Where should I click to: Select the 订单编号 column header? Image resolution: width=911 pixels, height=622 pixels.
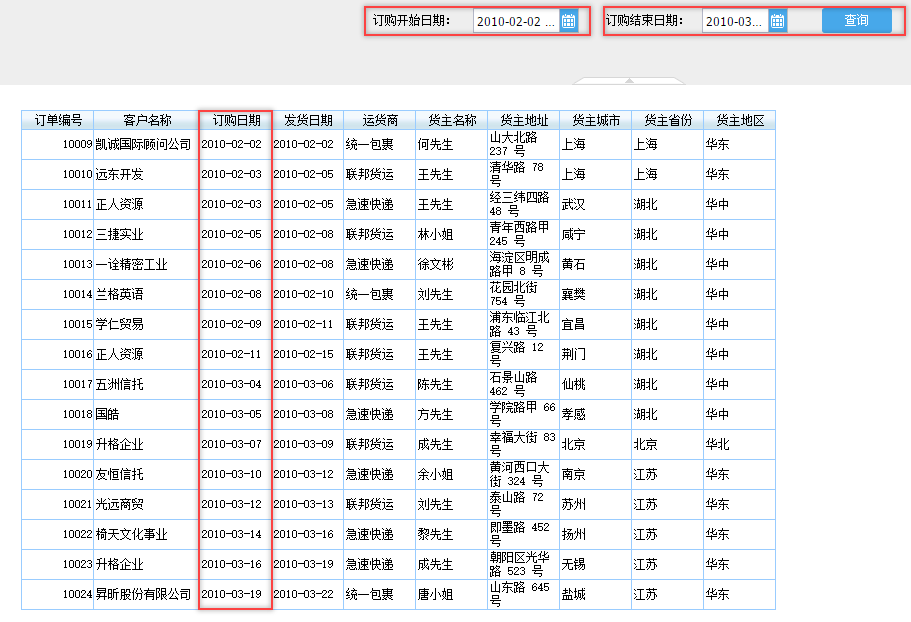[x=58, y=120]
